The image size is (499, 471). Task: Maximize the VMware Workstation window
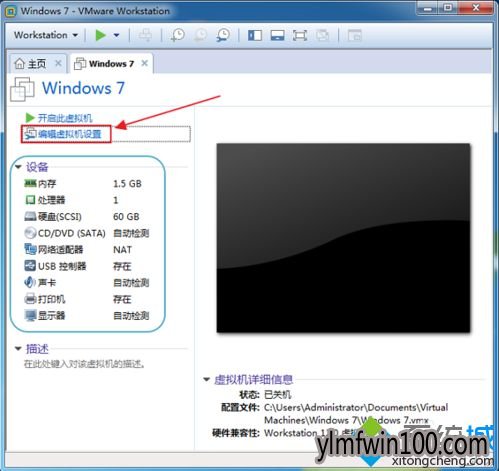(x=448, y=8)
